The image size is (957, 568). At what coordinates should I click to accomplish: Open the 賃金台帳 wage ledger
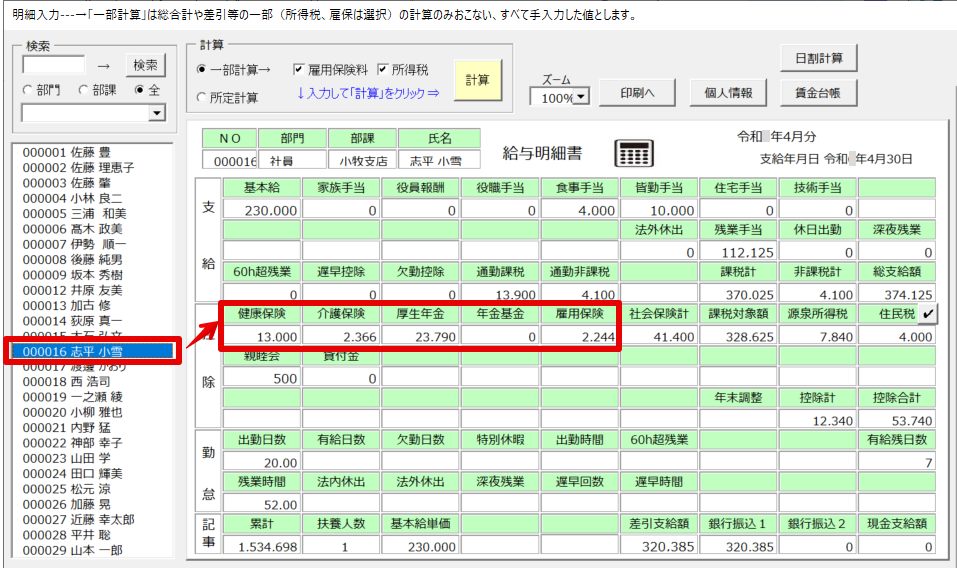[x=818, y=93]
